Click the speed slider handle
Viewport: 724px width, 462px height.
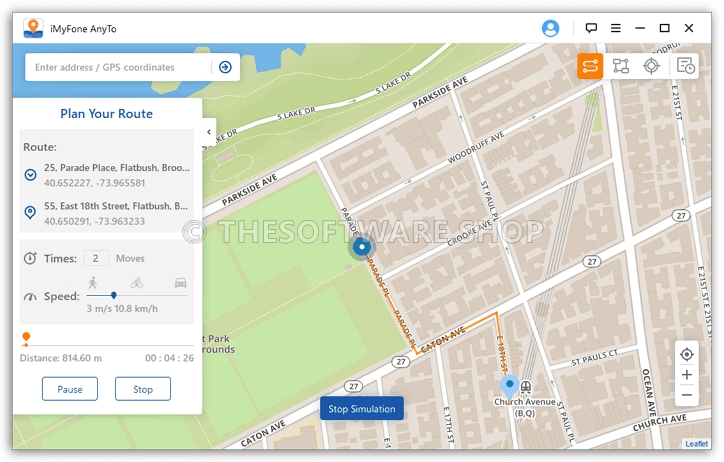[x=114, y=295]
